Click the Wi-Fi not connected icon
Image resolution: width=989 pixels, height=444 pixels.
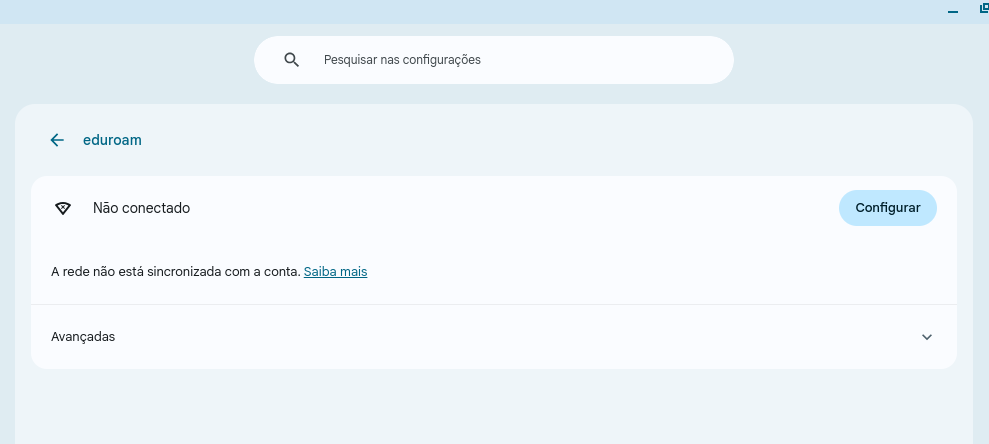coord(62,208)
